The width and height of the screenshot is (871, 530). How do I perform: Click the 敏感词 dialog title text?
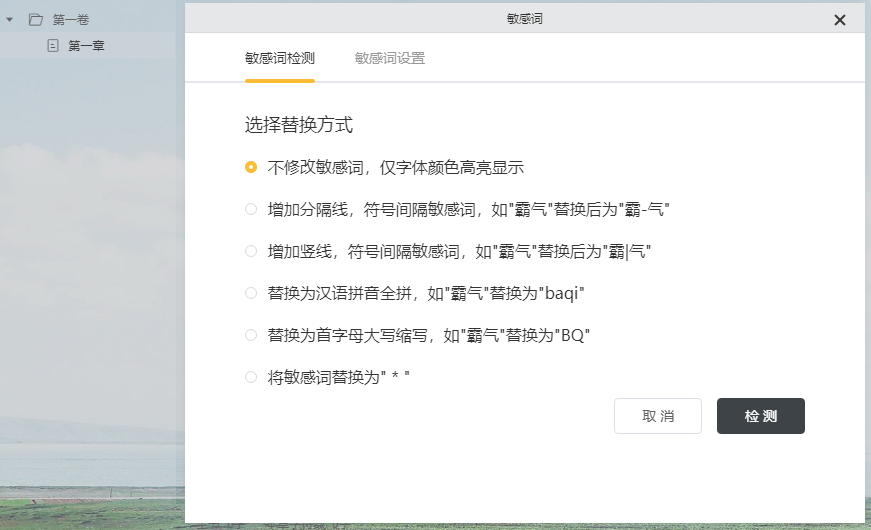pos(524,19)
